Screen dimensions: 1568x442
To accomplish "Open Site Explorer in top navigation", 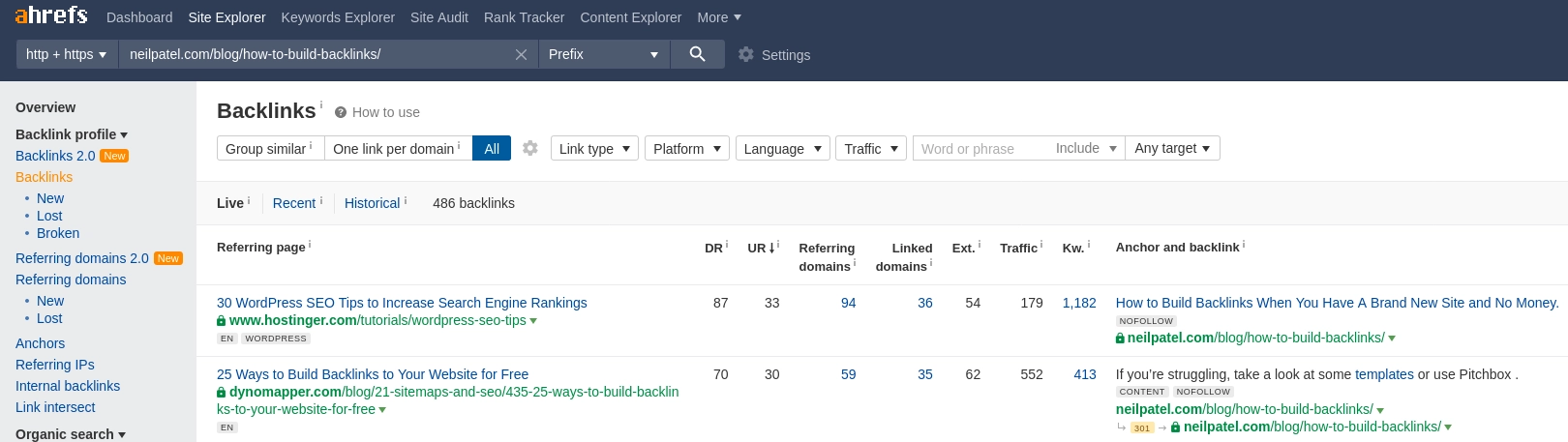I will tap(226, 17).
